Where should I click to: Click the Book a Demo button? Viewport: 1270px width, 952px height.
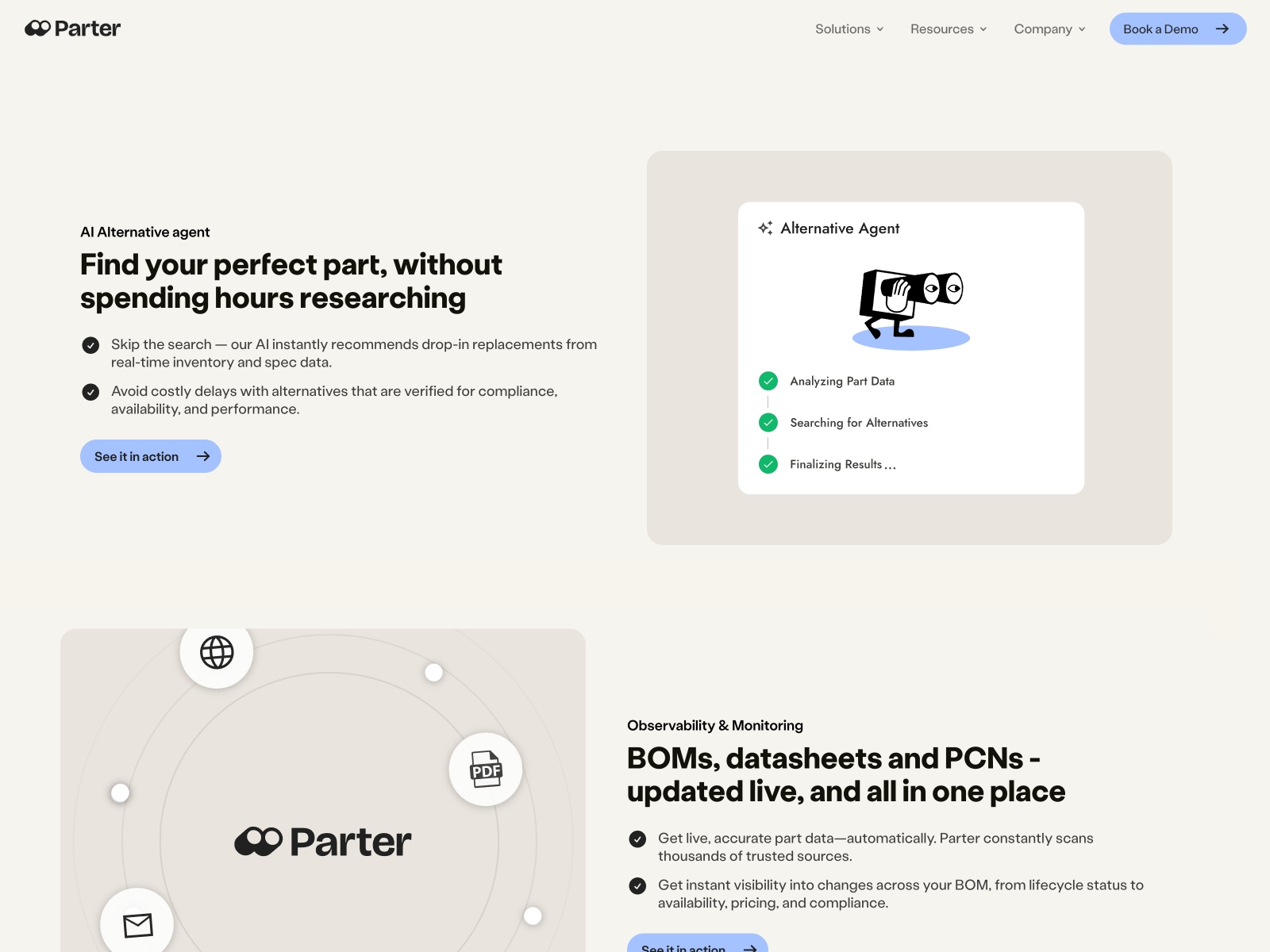[1178, 29]
